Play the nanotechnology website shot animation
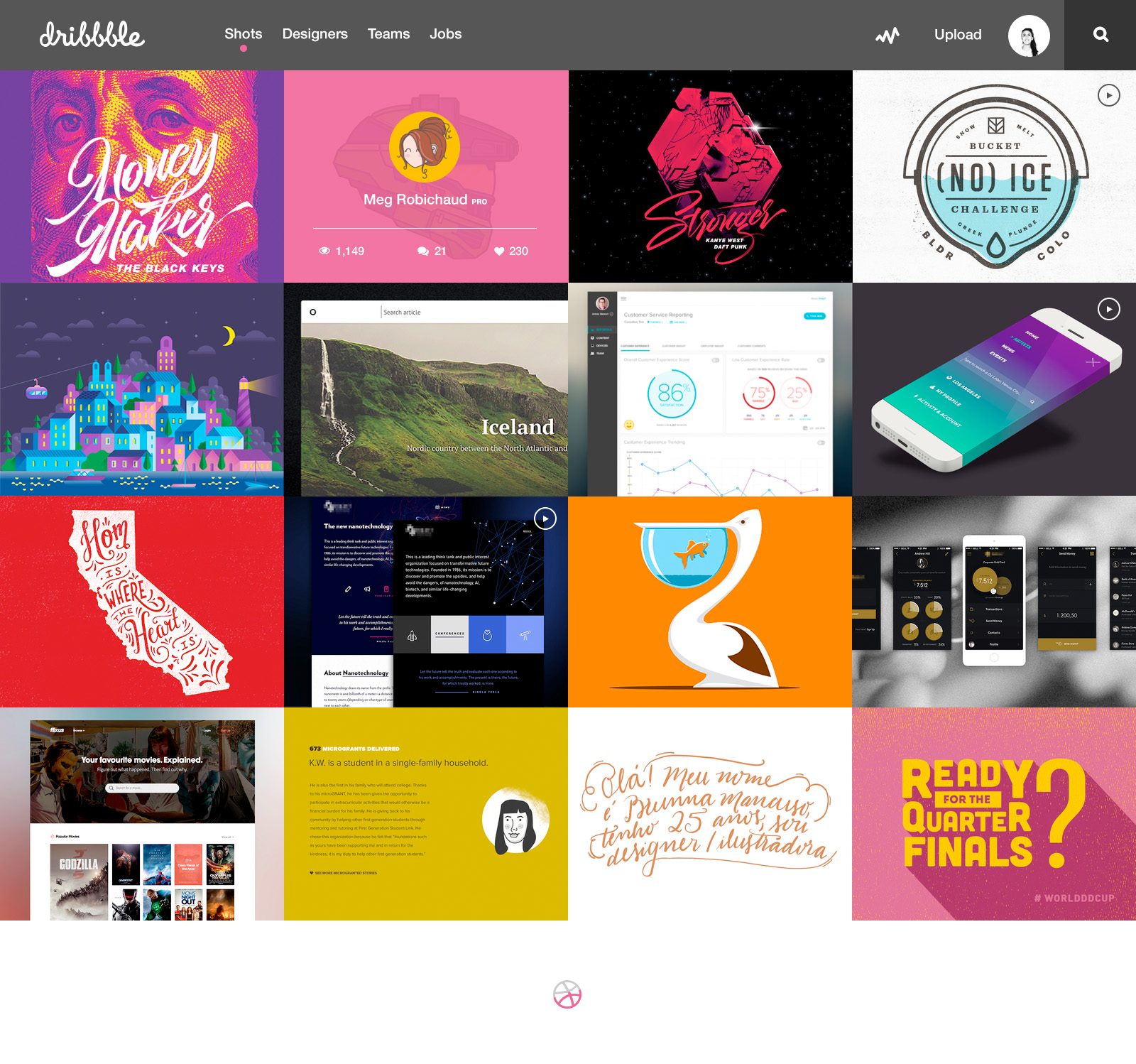The width and height of the screenshot is (1136, 1064). [545, 519]
